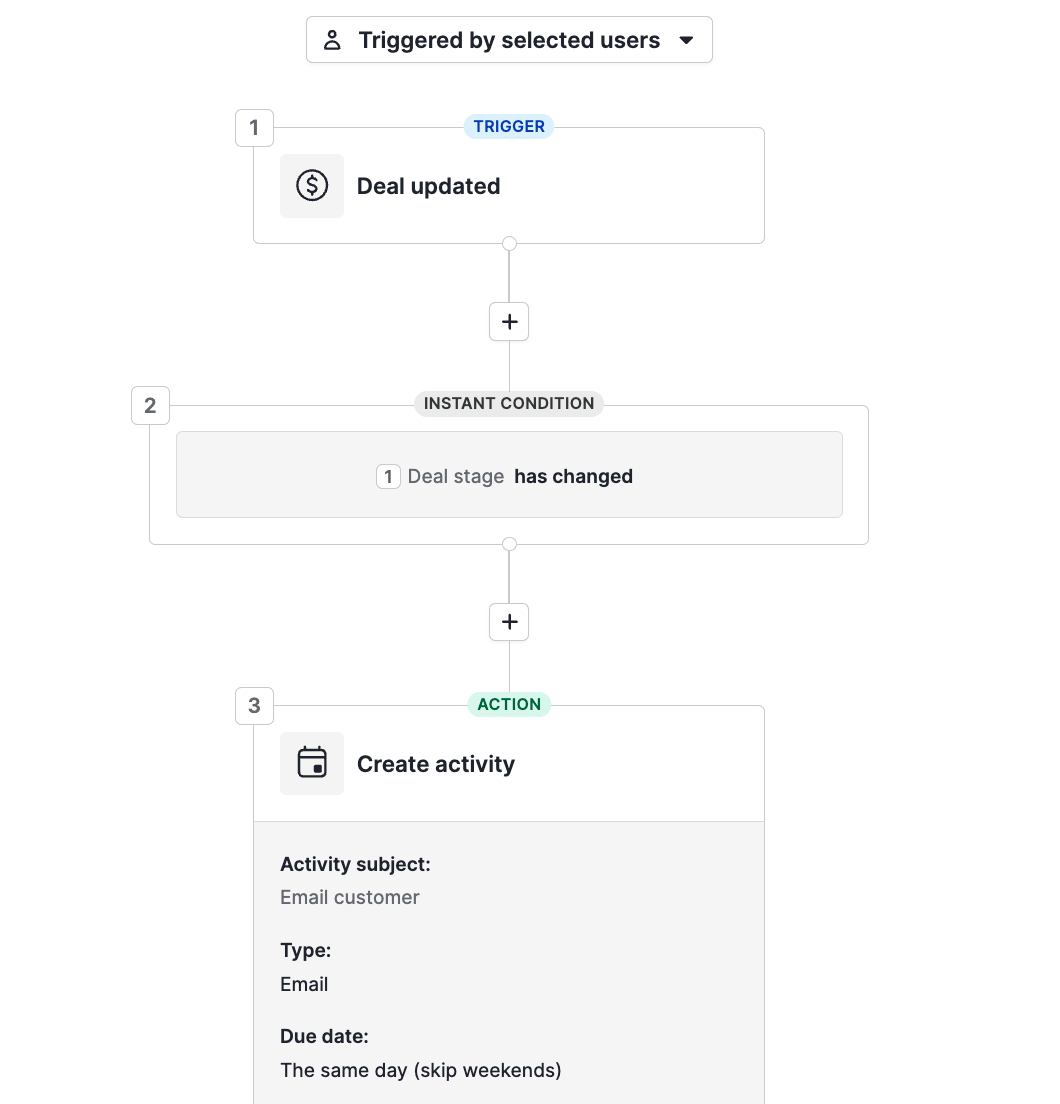Click the connector node below the condition block

point(509,543)
